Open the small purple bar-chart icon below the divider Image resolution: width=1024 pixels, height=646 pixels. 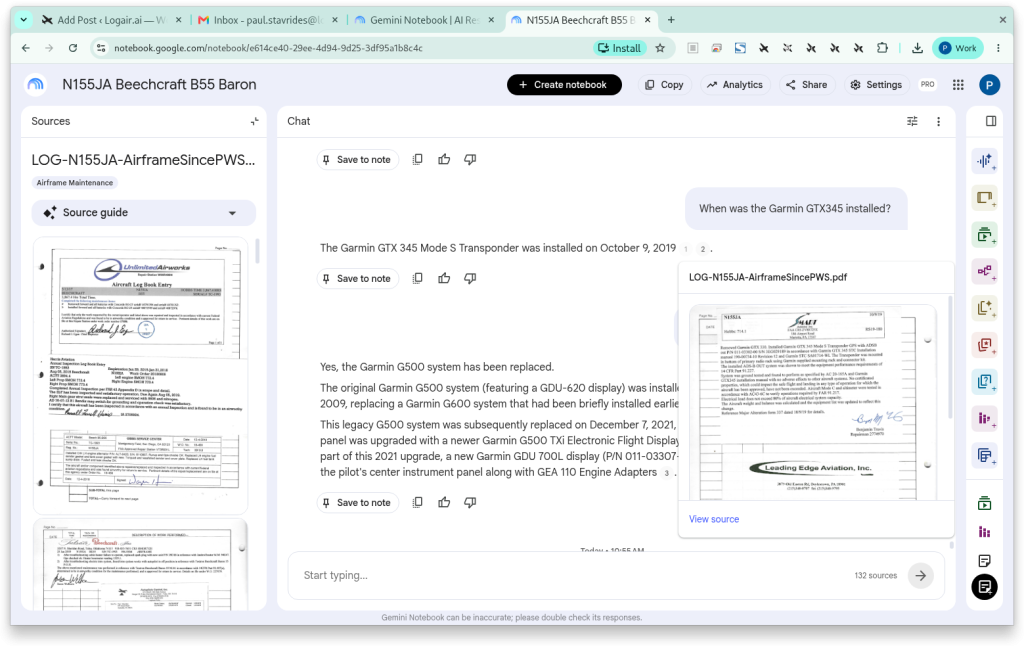click(x=985, y=532)
